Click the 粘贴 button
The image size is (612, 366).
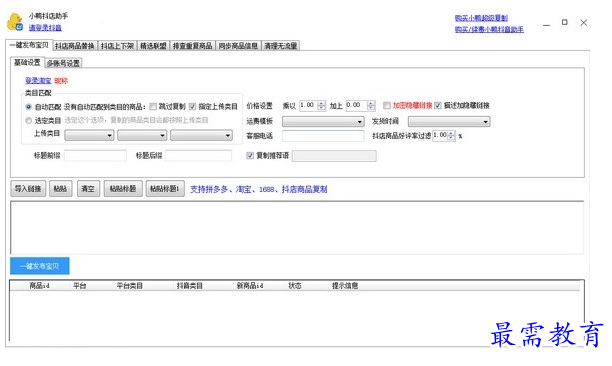pyautogui.click(x=60, y=189)
